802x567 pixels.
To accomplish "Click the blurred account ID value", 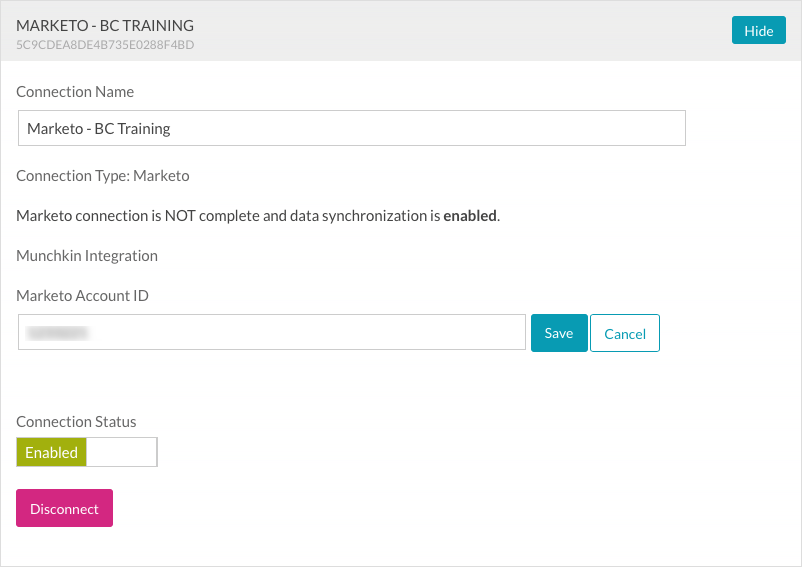I will [x=58, y=333].
